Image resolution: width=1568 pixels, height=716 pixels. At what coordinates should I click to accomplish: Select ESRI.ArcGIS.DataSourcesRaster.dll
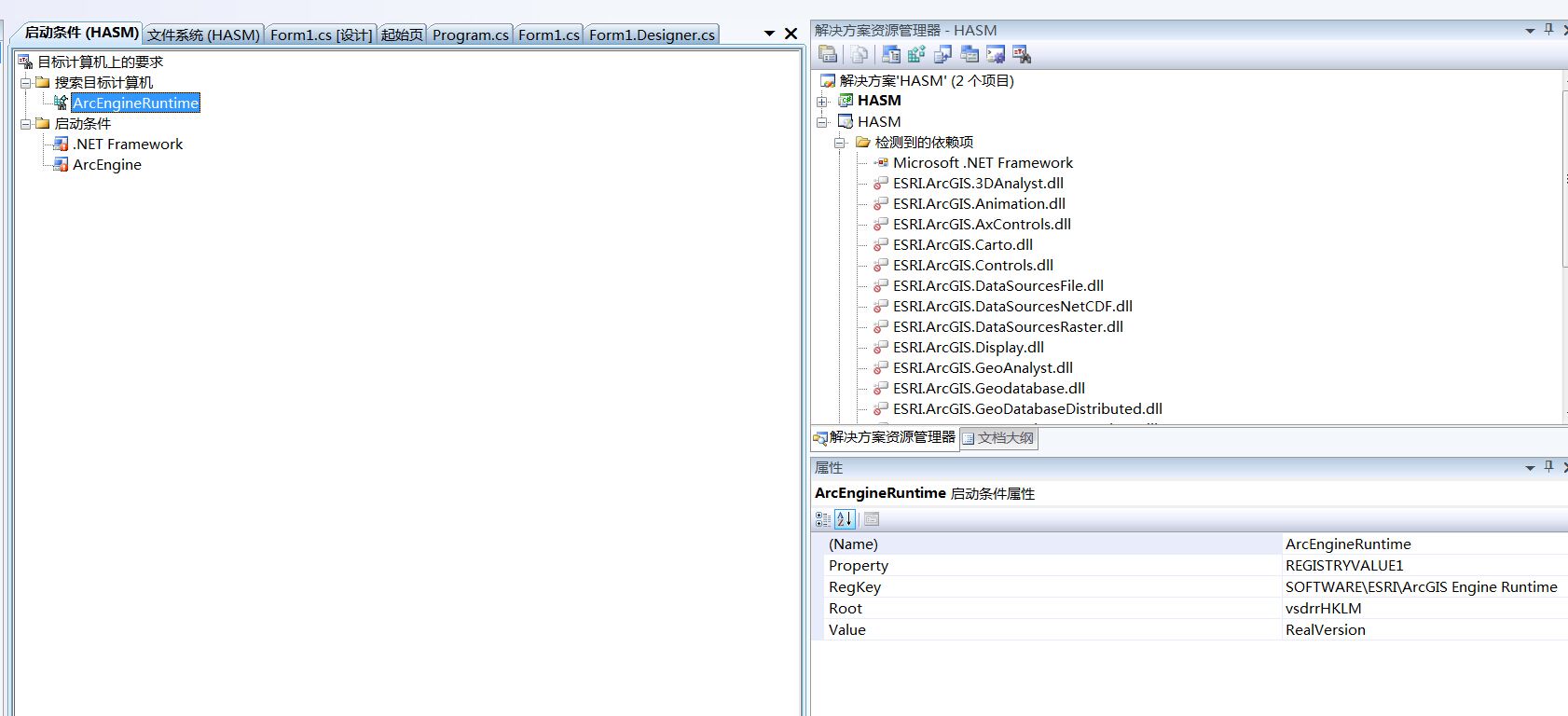click(x=1008, y=326)
